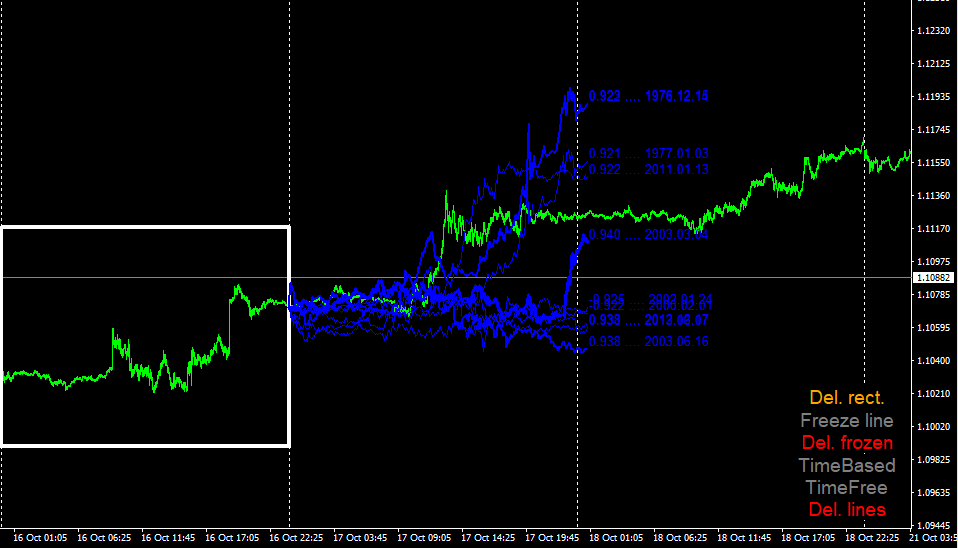Click the red "Del. frozen" button
The height and width of the screenshot is (548, 958).
[847, 442]
